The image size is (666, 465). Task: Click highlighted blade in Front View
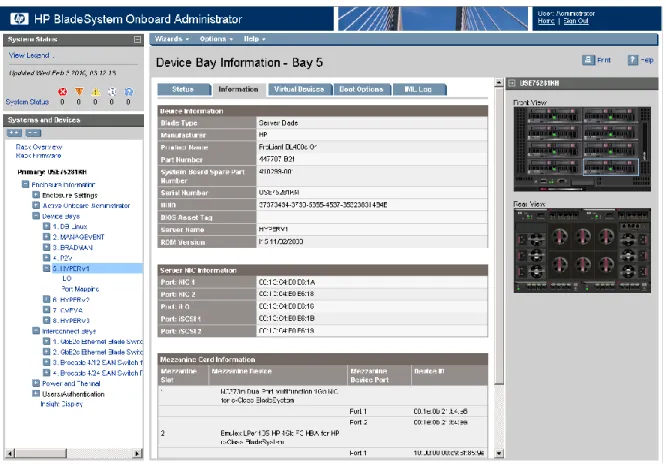click(611, 166)
